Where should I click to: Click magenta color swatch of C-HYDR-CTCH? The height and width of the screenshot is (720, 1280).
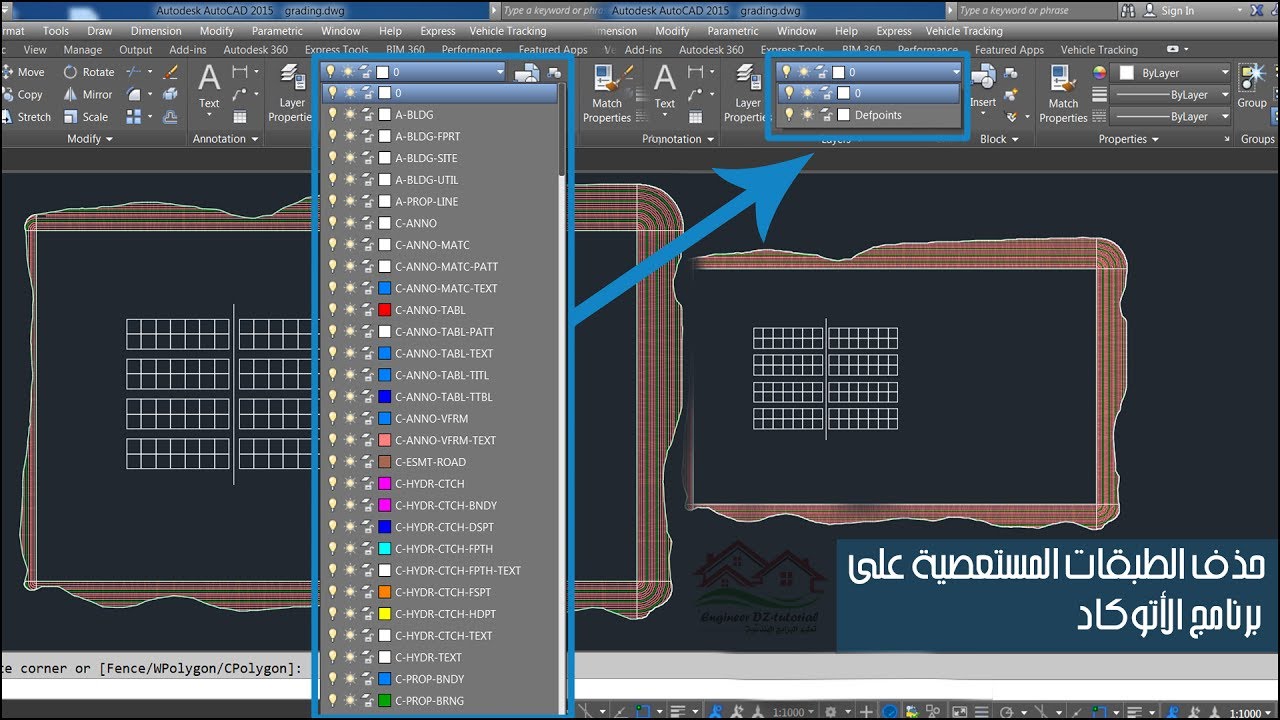(x=385, y=484)
